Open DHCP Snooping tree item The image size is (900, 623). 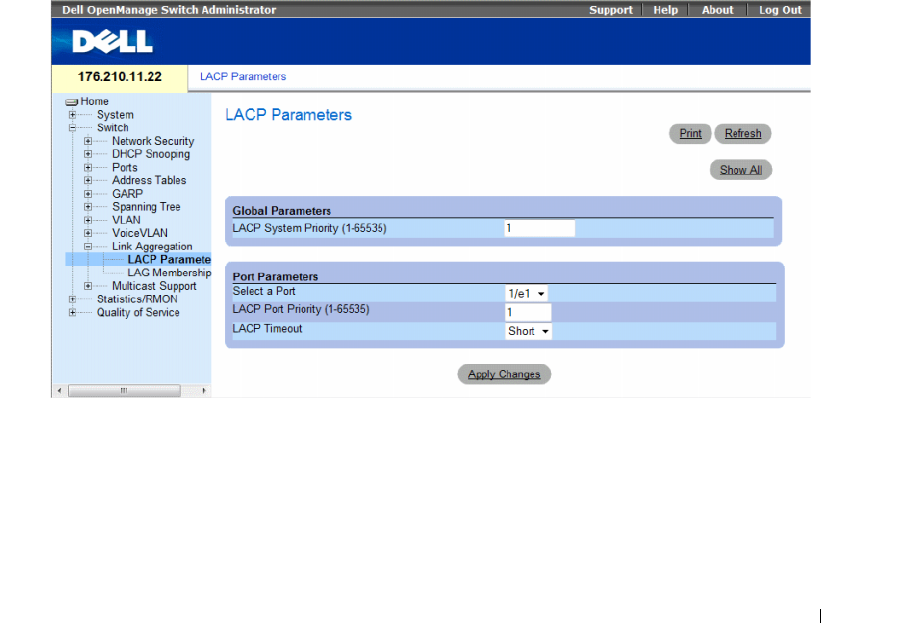coord(151,154)
